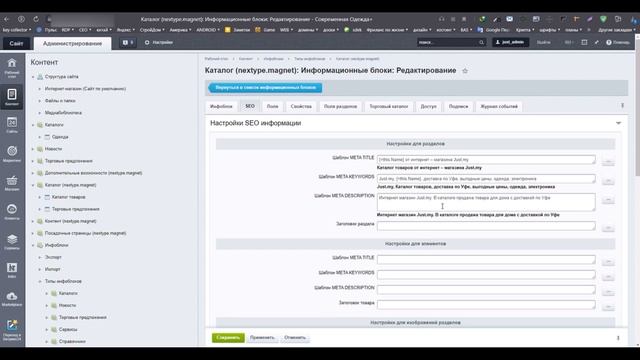Image resolution: width=640 pixels, height=360 pixels.
Task: Open template menu for section META TITLE
Action: (x=608, y=162)
